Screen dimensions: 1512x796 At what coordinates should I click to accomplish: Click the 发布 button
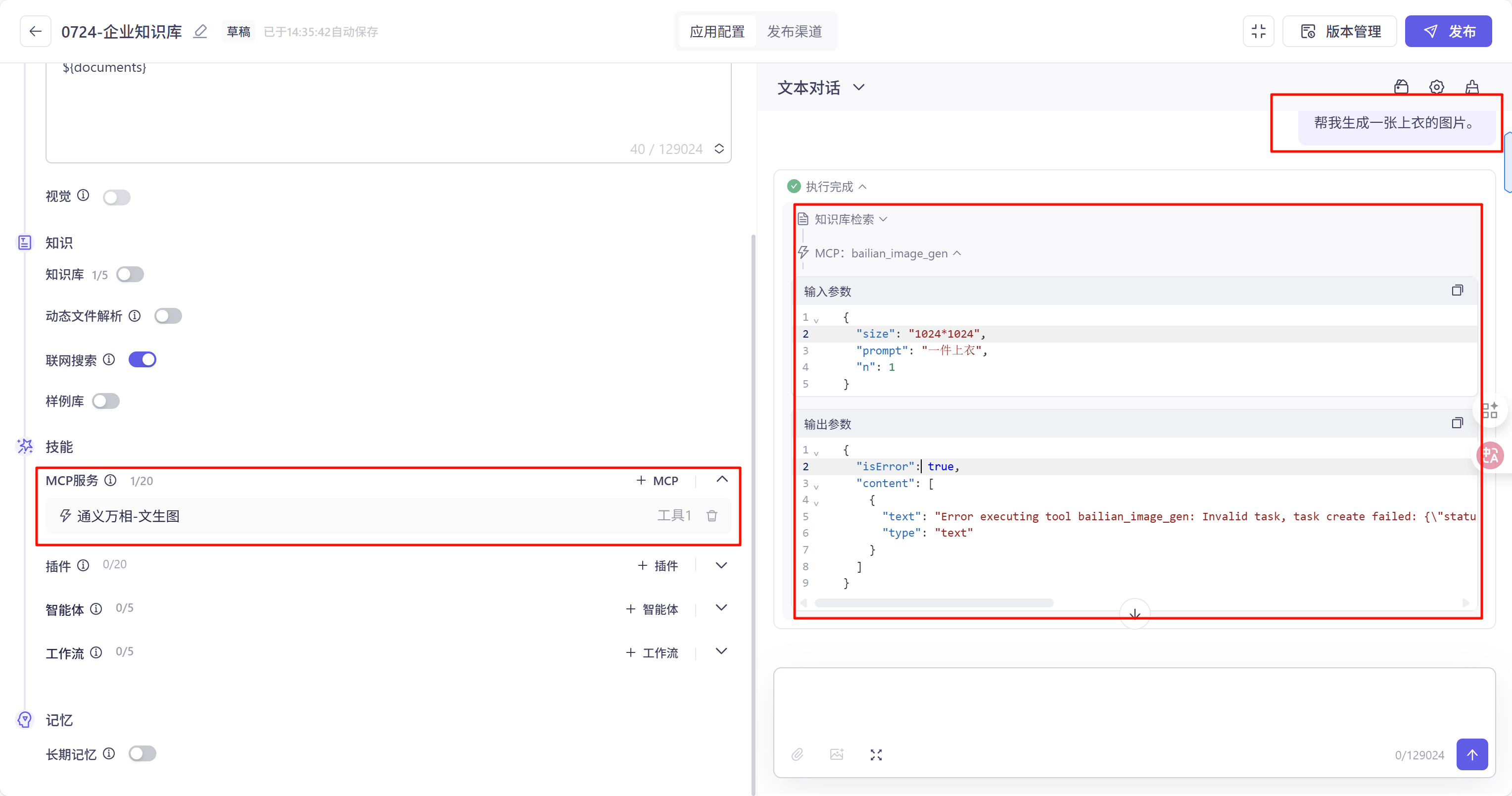[1448, 31]
